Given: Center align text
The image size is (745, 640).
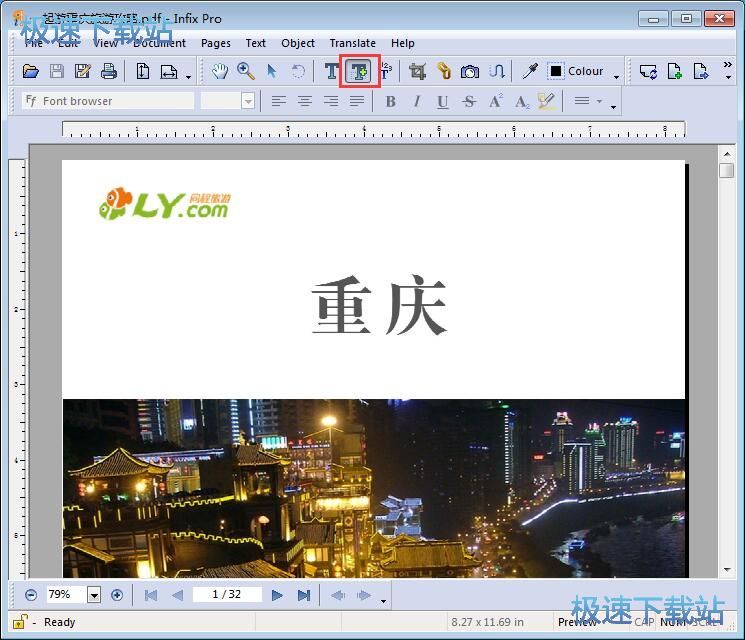Looking at the screenshot, I should click(x=305, y=101).
